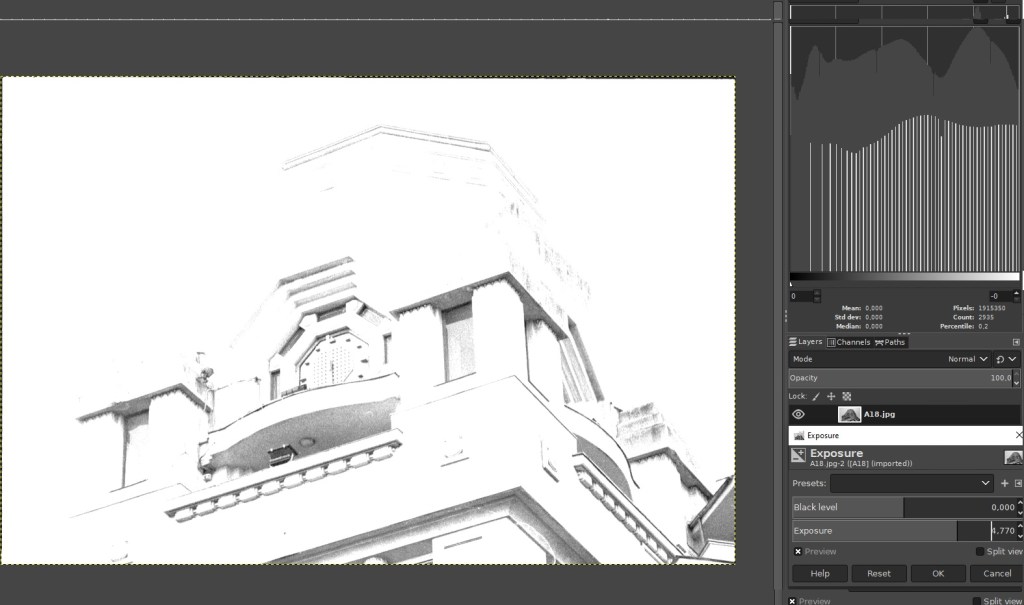Click the Exposure tool icon in dialog header

798,456
